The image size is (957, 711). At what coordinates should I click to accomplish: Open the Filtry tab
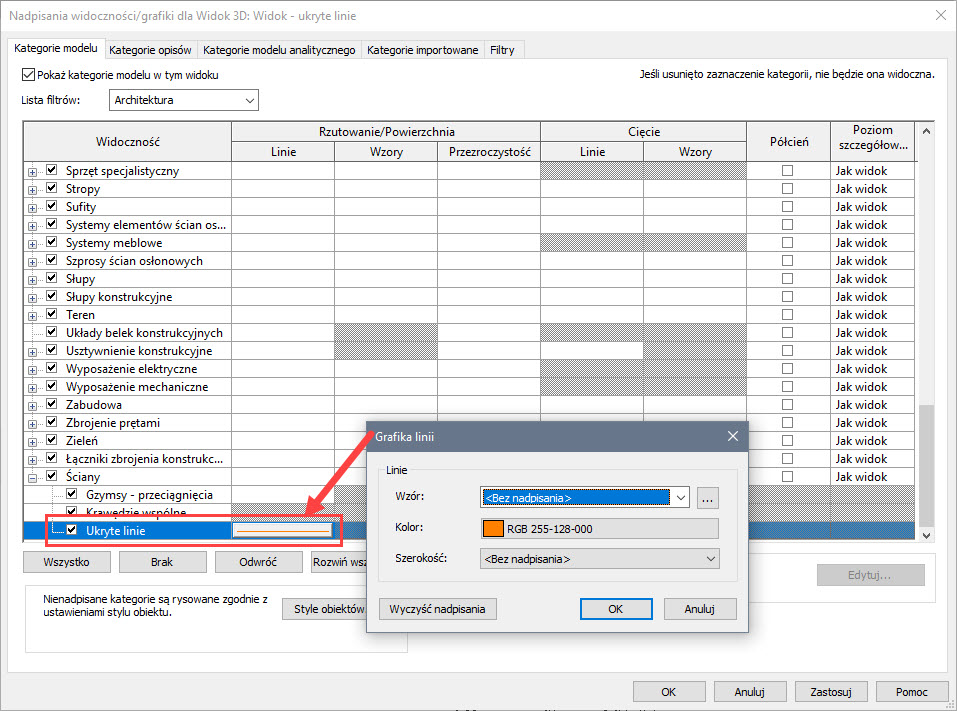[x=503, y=50]
